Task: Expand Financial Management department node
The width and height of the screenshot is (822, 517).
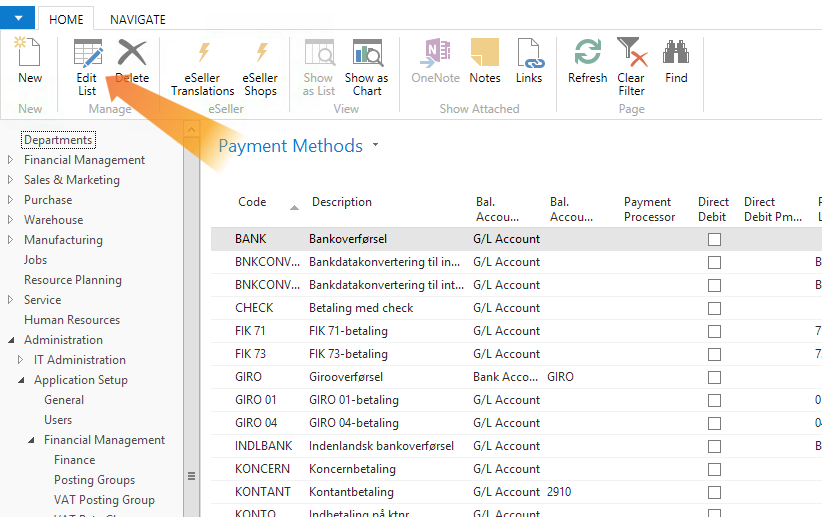Action: 10,160
